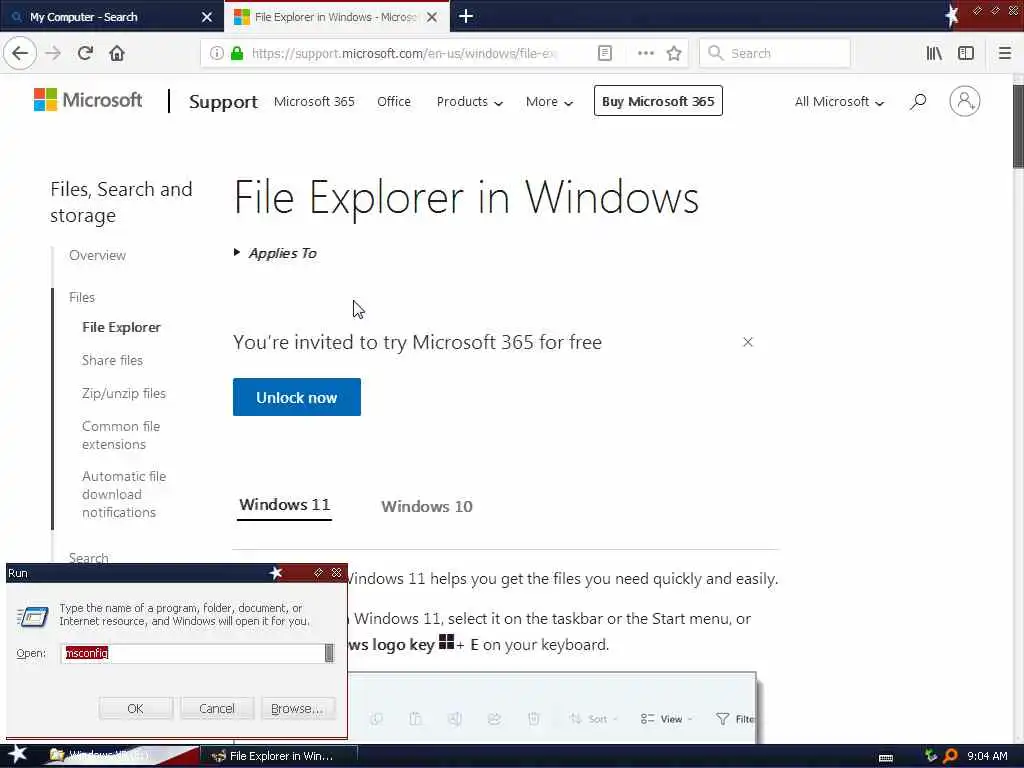Open the Office nav item
The height and width of the screenshot is (768, 1024).
point(394,101)
